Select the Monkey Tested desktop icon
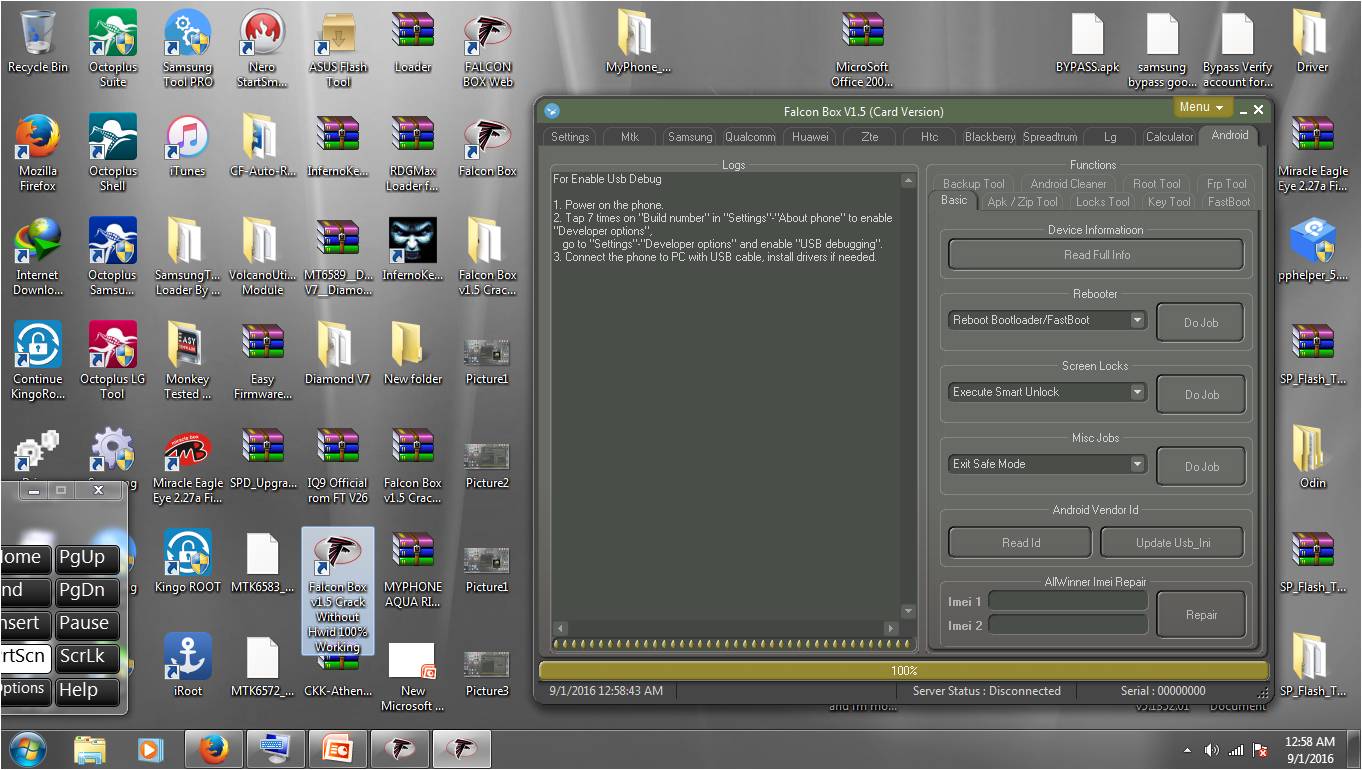 [187, 360]
